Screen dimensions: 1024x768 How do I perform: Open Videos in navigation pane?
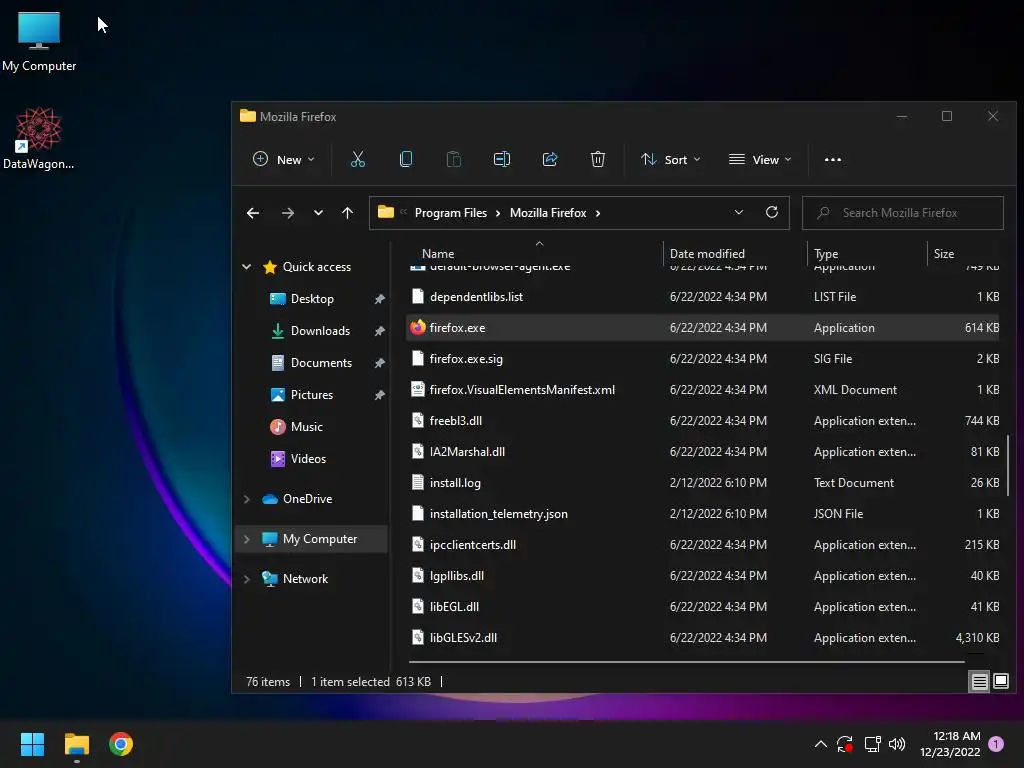click(308, 458)
